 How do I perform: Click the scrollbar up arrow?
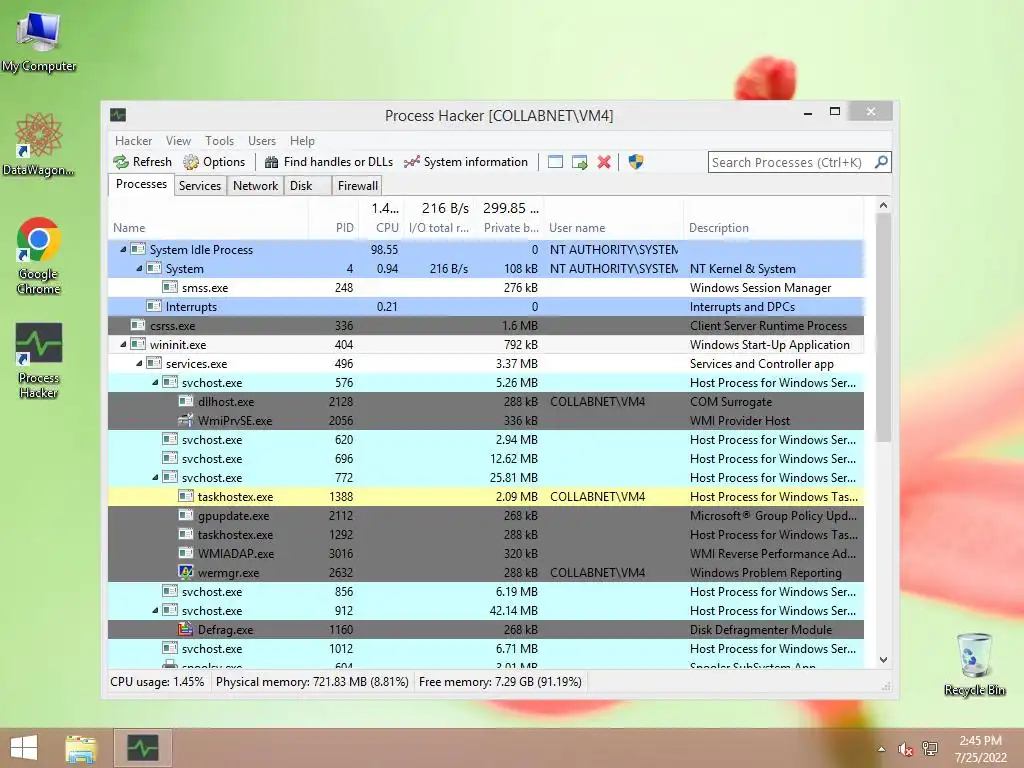point(883,205)
